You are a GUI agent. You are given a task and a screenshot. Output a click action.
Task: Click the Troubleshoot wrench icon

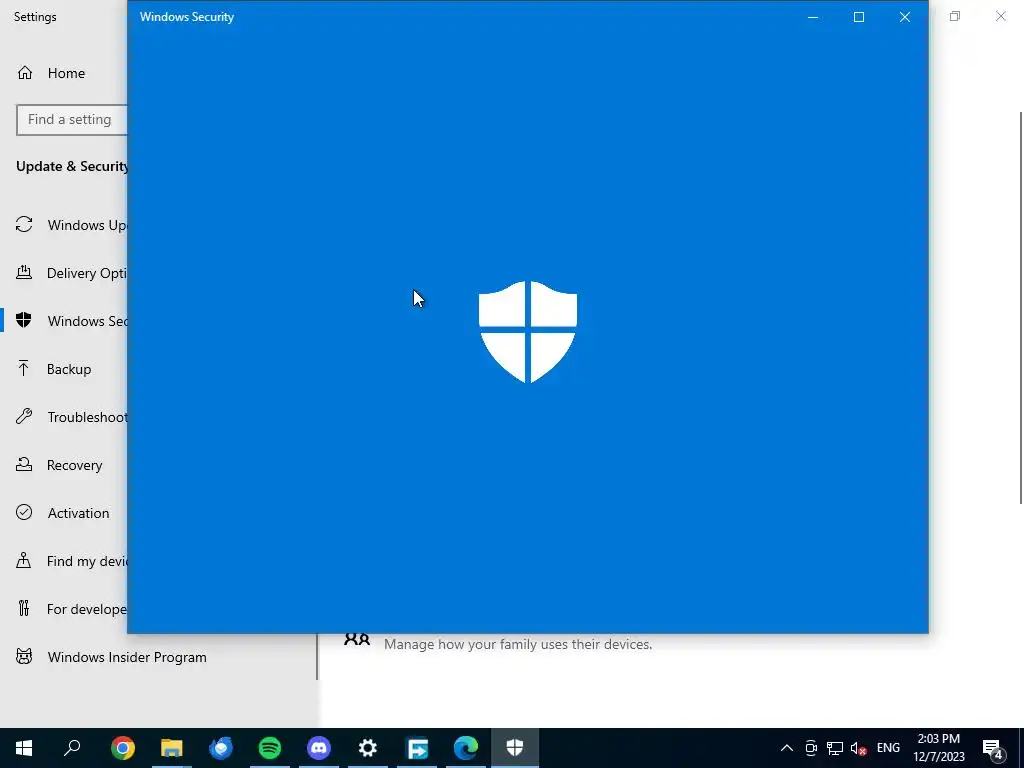point(24,416)
